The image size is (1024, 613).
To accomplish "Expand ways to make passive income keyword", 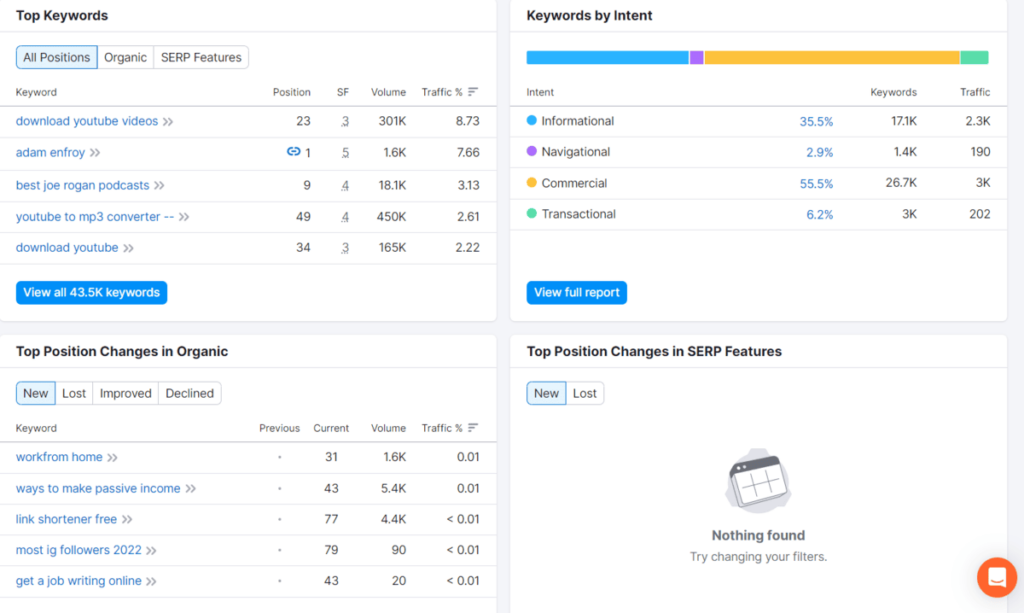I will pyautogui.click(x=190, y=488).
